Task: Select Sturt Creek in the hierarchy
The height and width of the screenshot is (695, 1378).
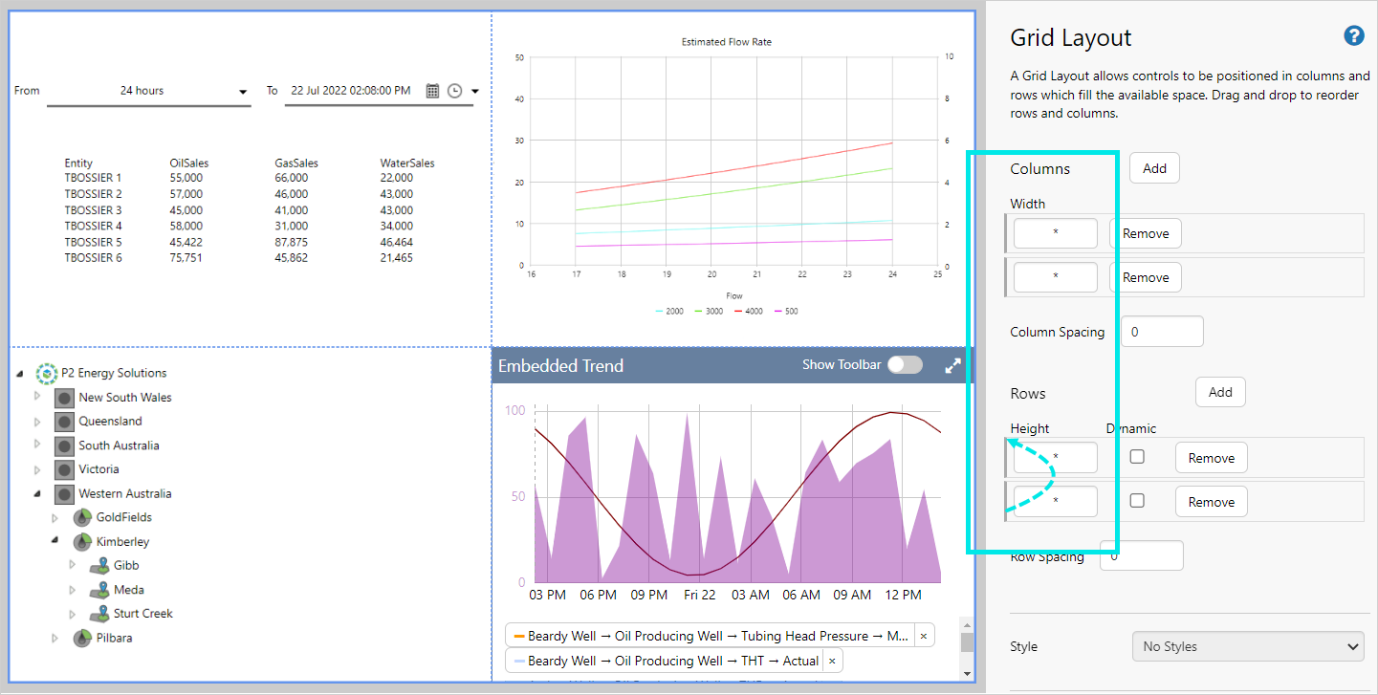Action: (142, 613)
